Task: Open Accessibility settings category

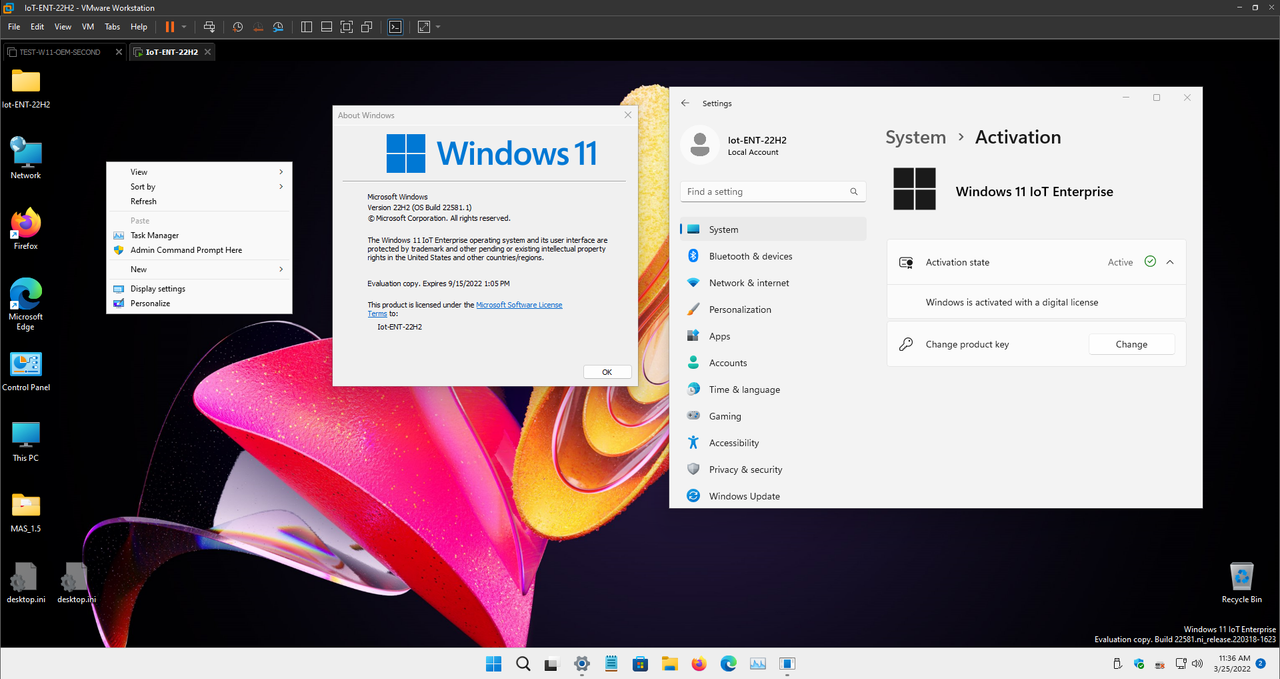Action: [x=773, y=443]
